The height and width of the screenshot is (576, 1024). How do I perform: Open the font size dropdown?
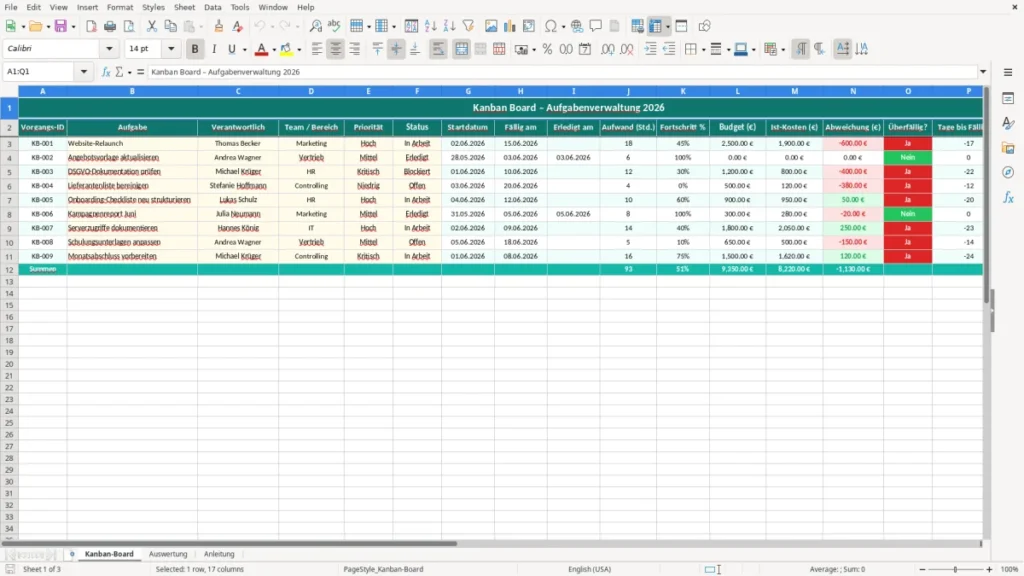click(x=171, y=48)
